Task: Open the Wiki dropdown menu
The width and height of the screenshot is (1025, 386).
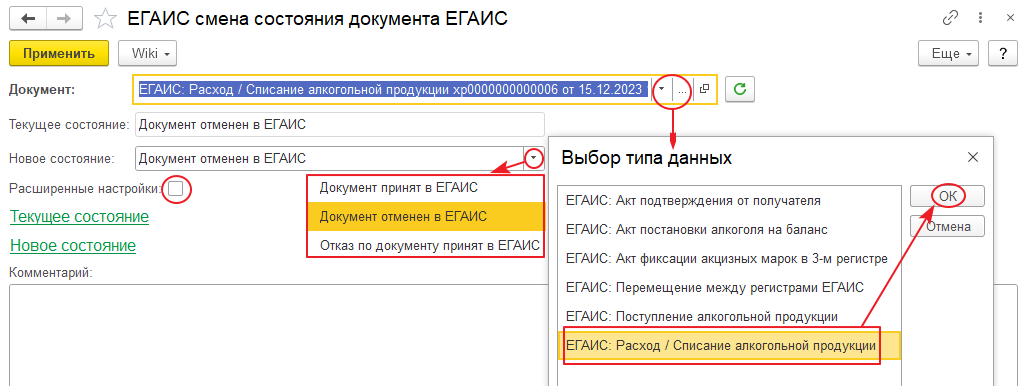Action: [147, 54]
